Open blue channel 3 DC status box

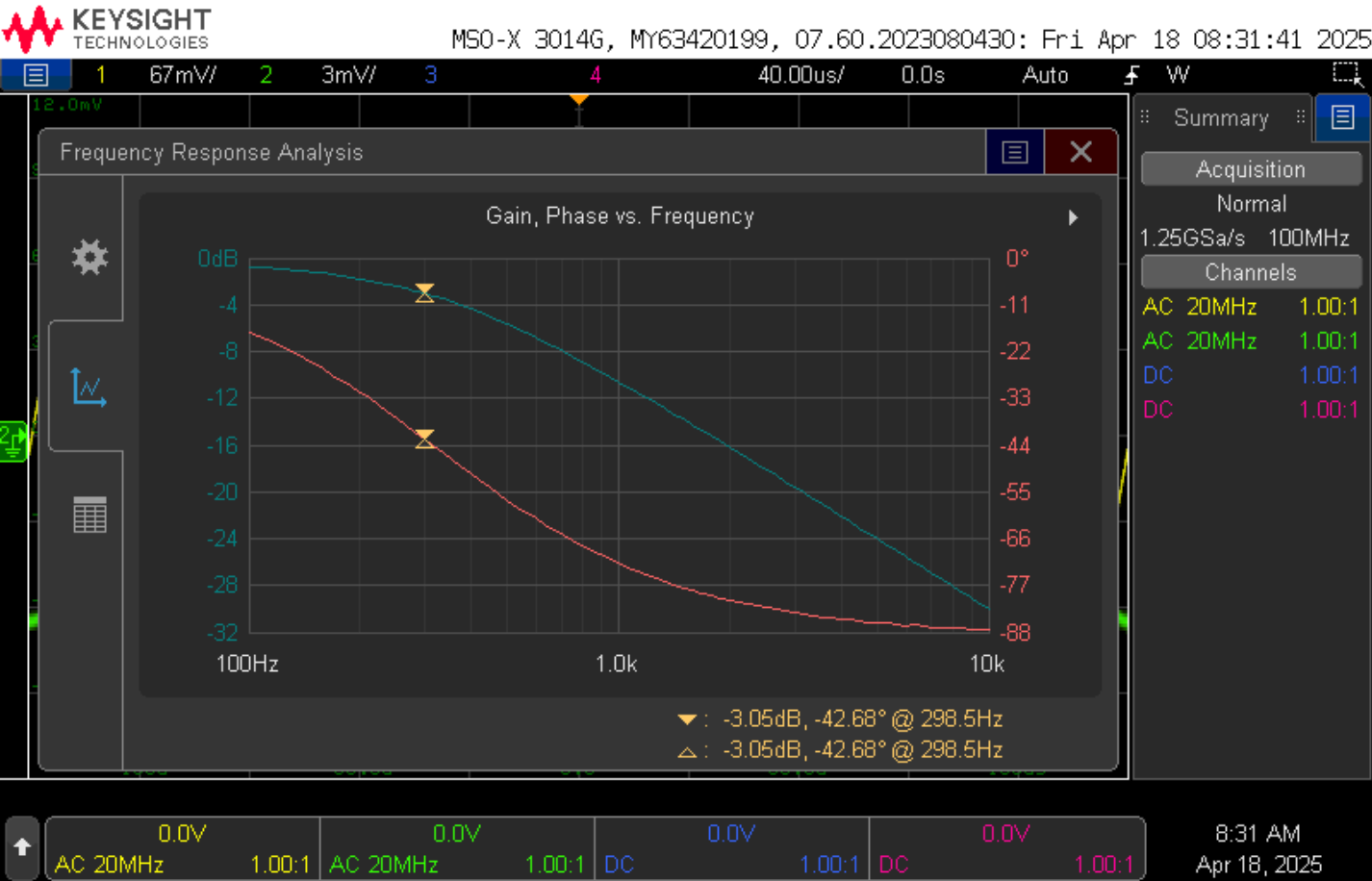pos(731,847)
